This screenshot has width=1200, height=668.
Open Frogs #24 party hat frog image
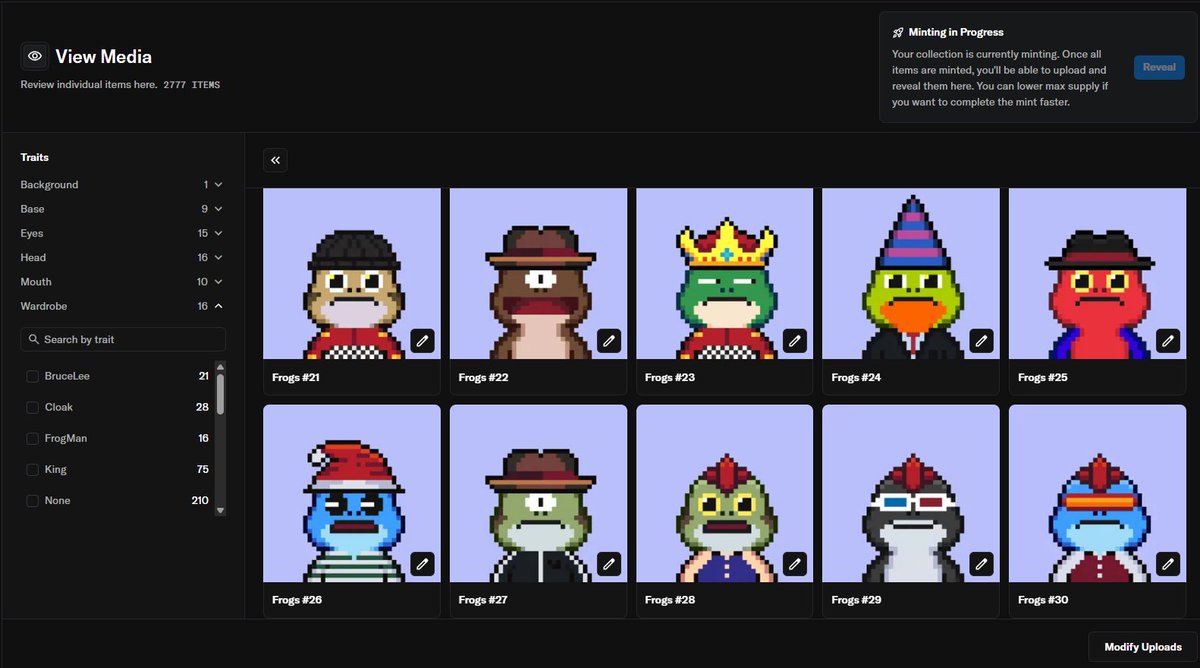pyautogui.click(x=911, y=274)
